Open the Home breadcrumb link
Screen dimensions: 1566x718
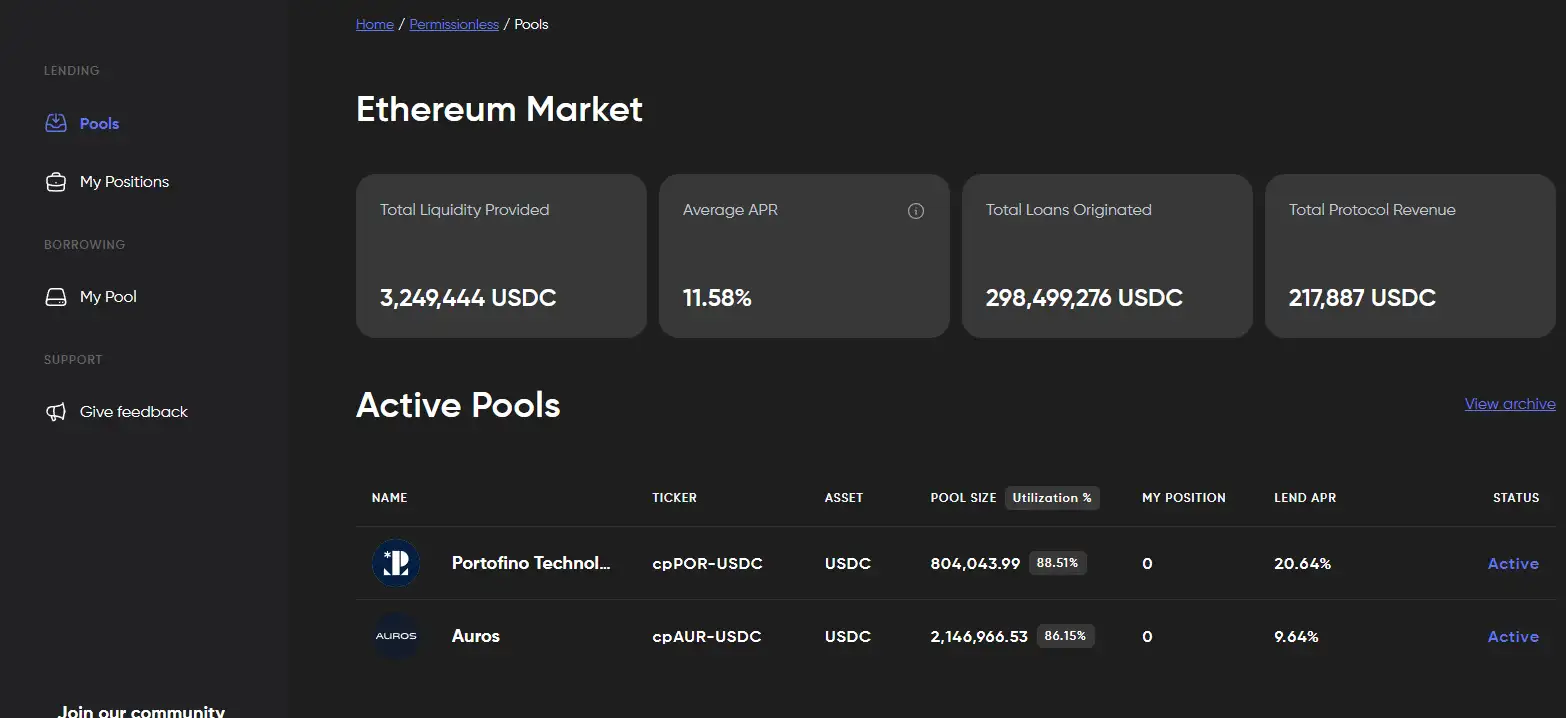pyautogui.click(x=374, y=24)
